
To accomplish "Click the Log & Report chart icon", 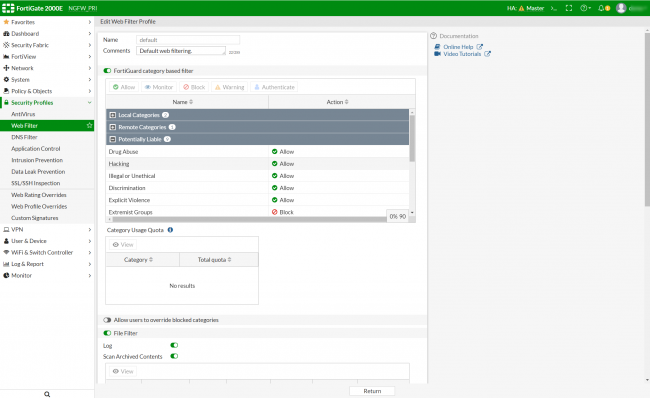I will [6, 264].
